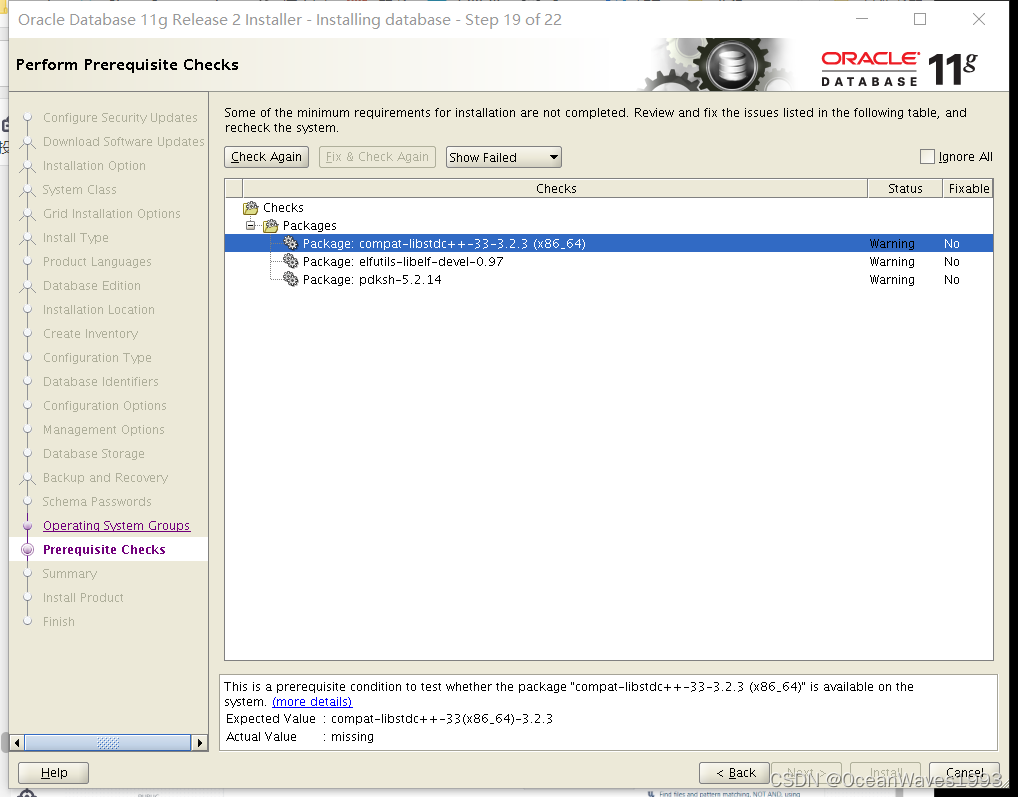Click the sidebar horizontal scrollbar thumb

108,742
